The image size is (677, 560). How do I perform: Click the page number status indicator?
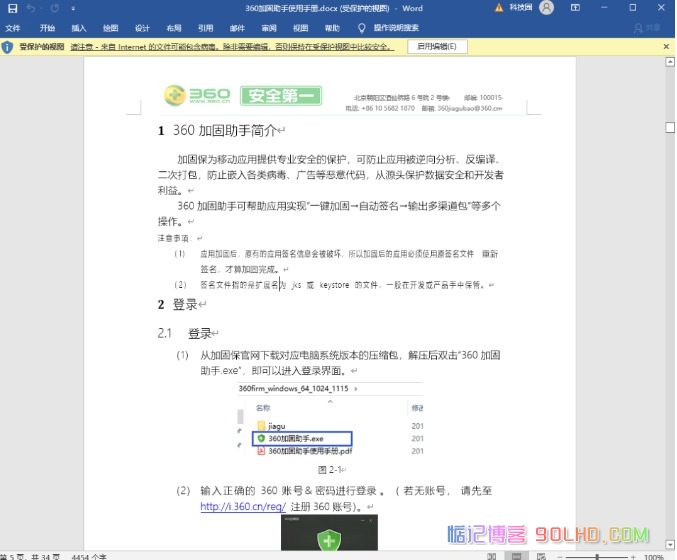pos(30,557)
